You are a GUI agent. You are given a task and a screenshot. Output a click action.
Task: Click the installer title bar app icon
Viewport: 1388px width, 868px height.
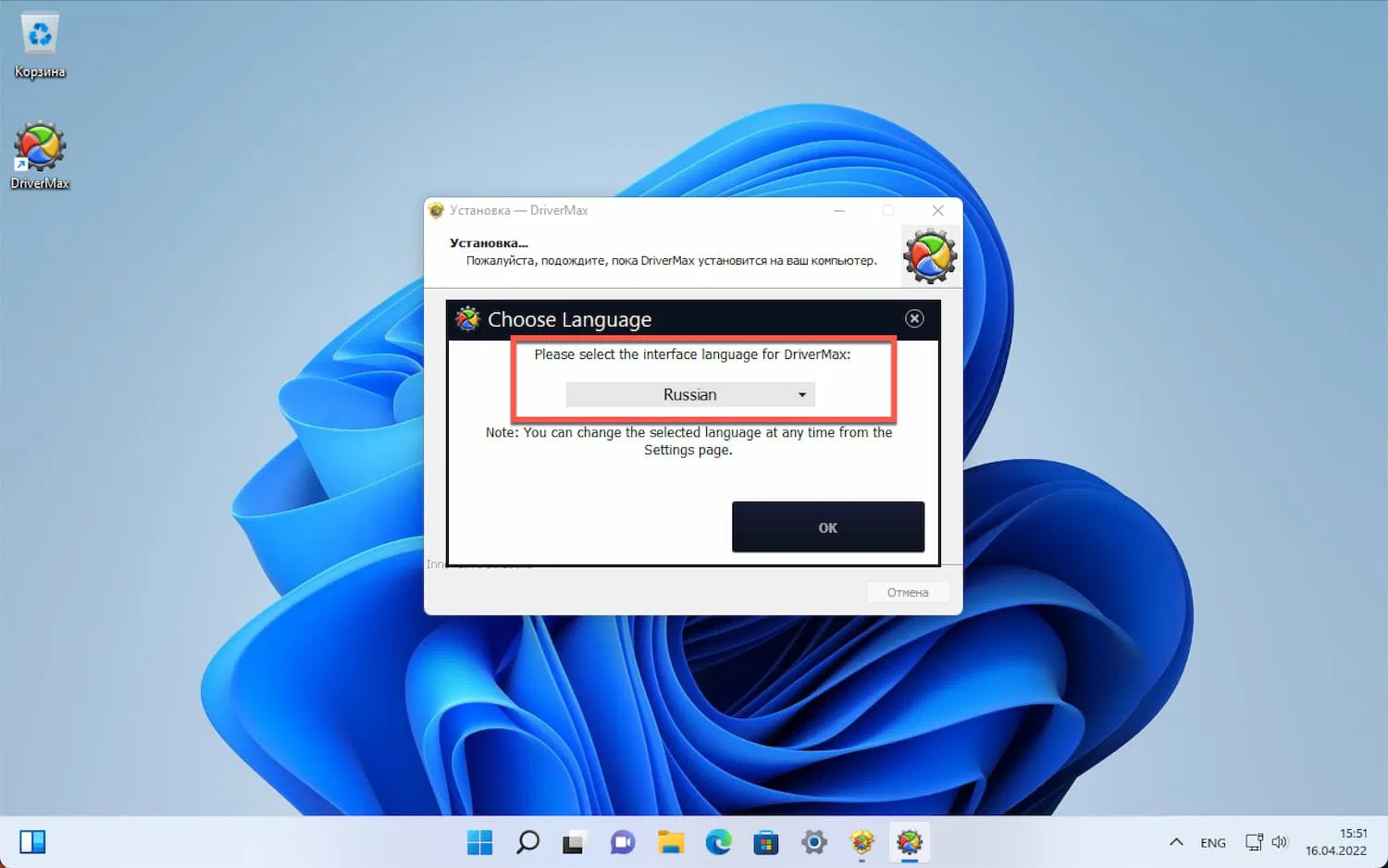tap(437, 211)
